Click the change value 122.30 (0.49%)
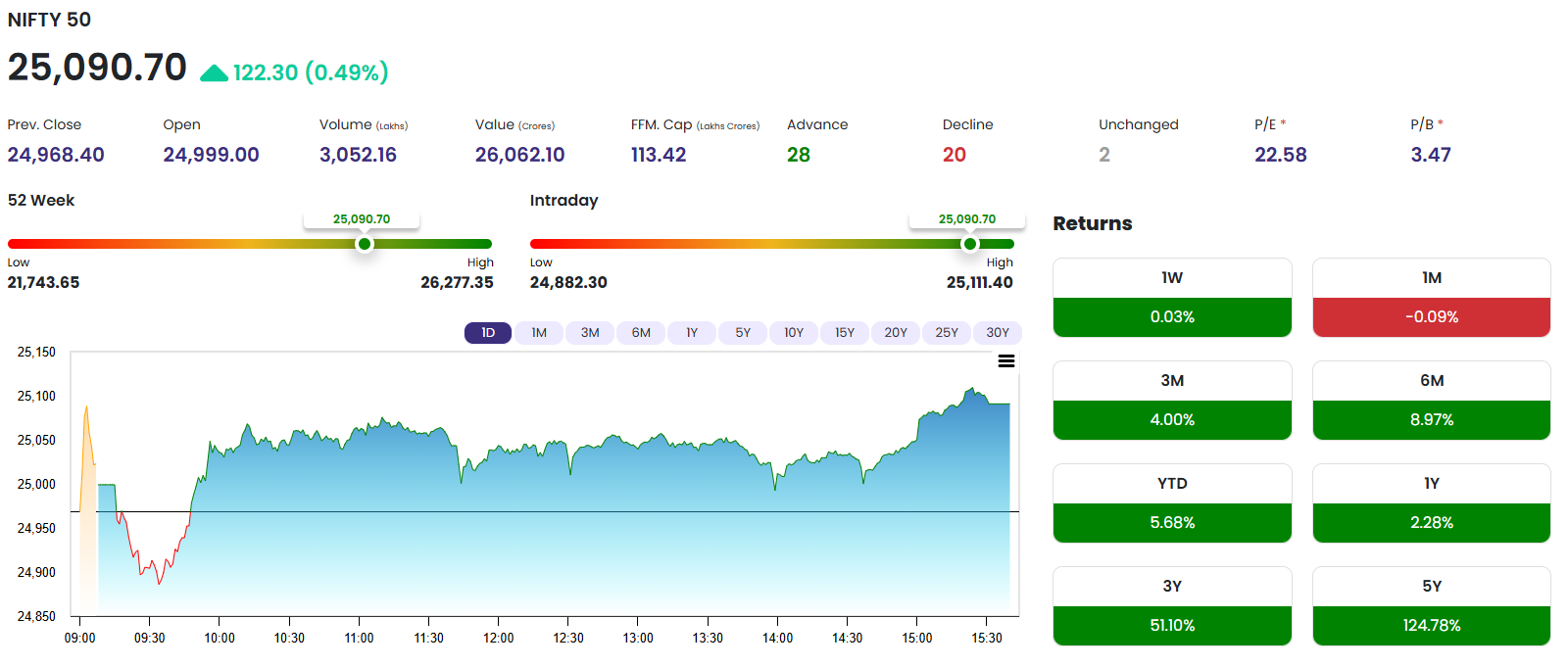 311,72
